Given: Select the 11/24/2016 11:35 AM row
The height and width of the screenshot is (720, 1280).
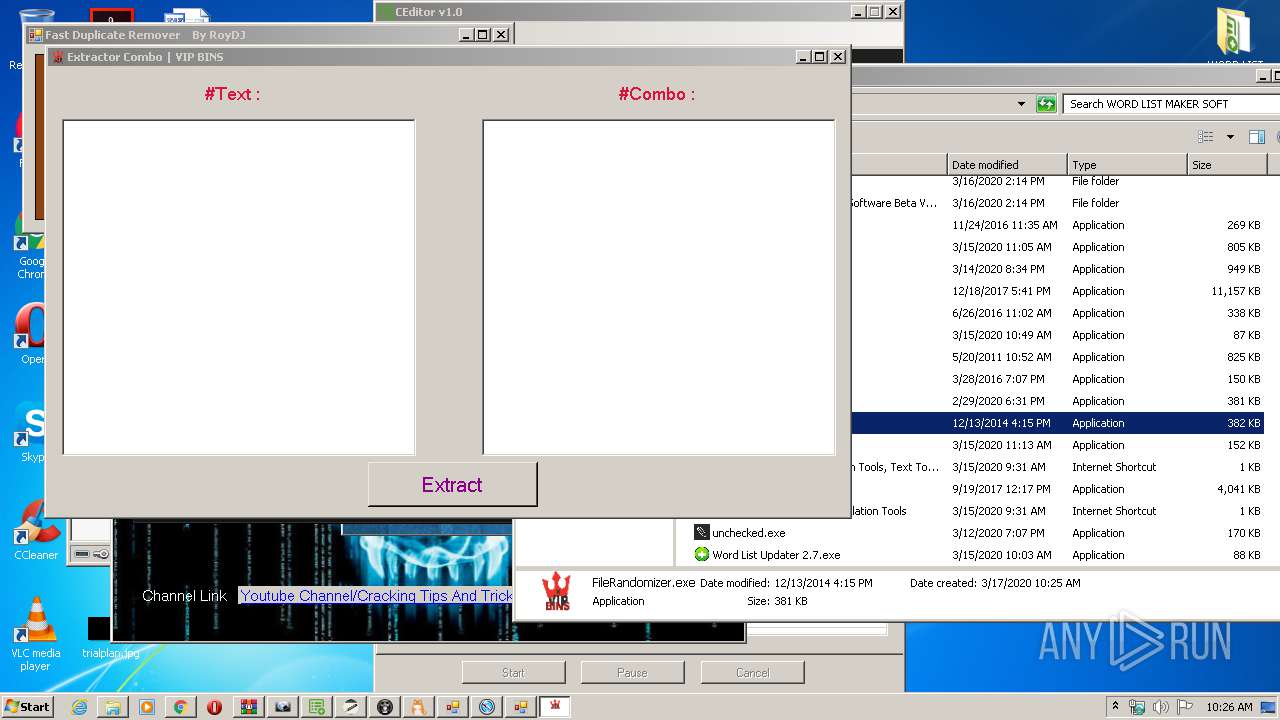Looking at the screenshot, I should coord(1057,225).
